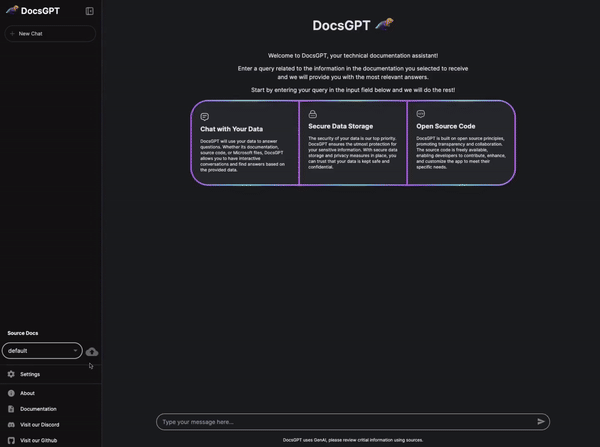Click the Discord icon
Viewport: 600px width, 447px height.
11,424
